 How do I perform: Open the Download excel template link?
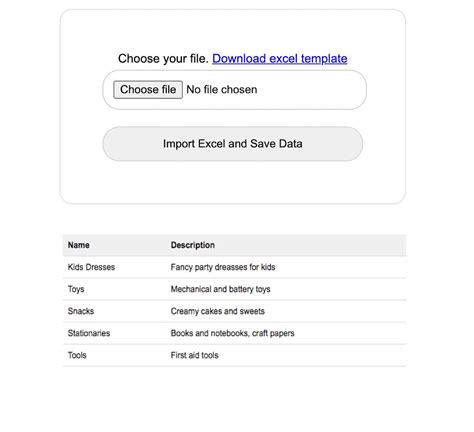pos(280,59)
